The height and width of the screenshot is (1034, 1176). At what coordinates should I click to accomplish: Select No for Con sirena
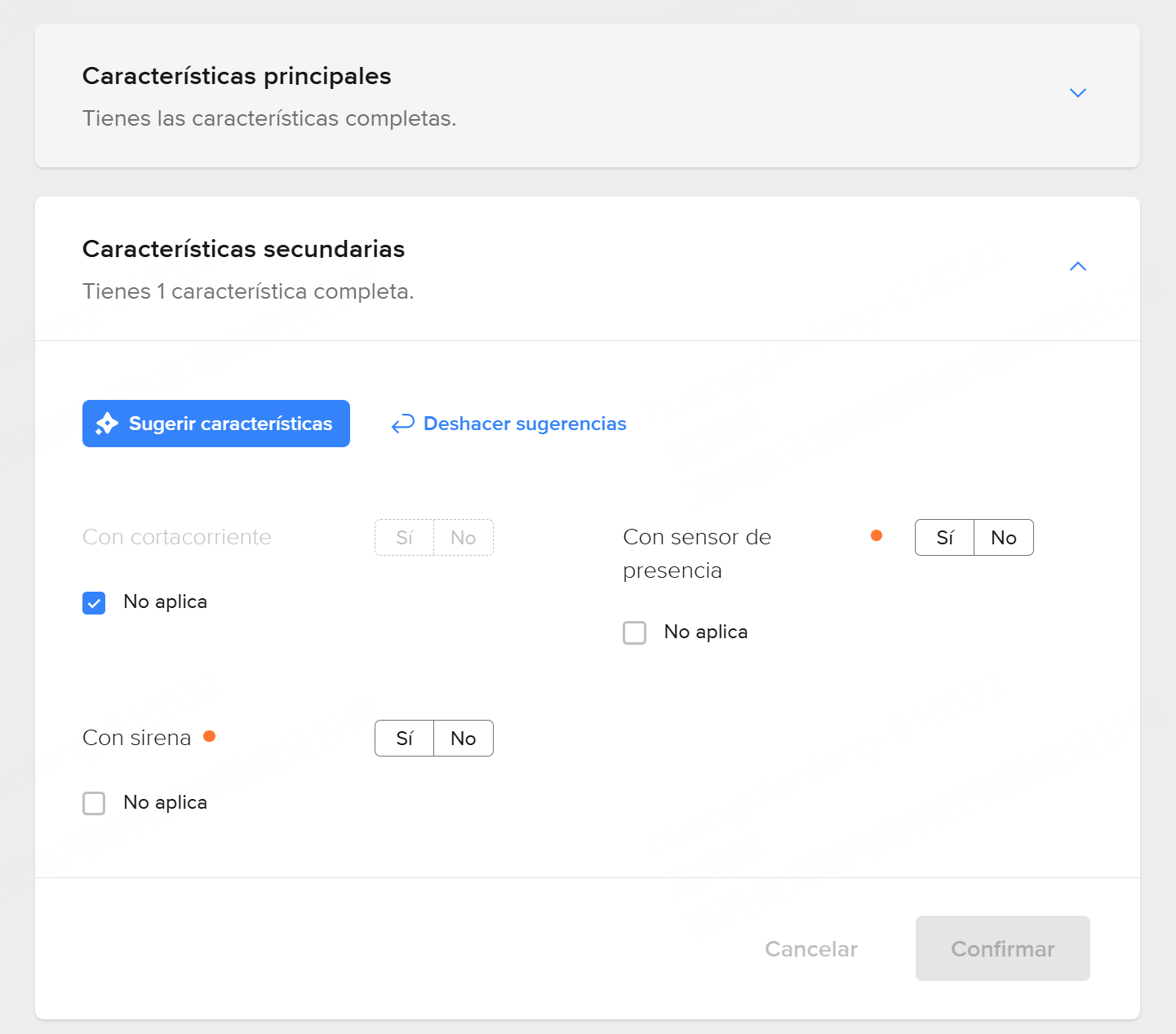[463, 738]
